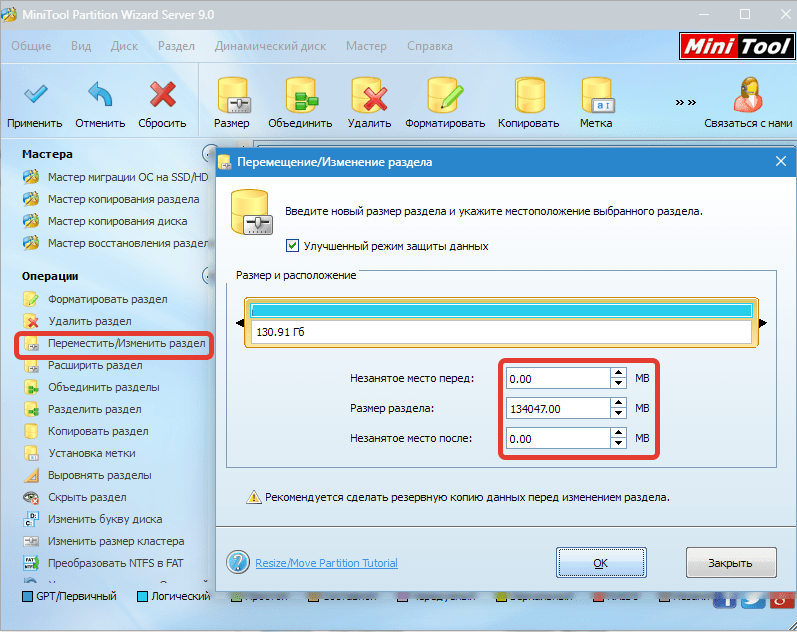Launch Мастер копирования диска
797x632 pixels.
(105, 221)
